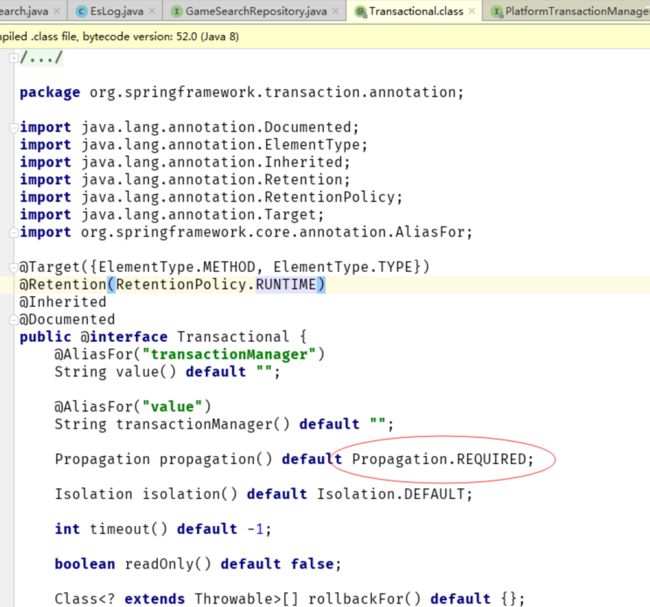Click the package keyword
Screen dimensions: 650x607
50,92
